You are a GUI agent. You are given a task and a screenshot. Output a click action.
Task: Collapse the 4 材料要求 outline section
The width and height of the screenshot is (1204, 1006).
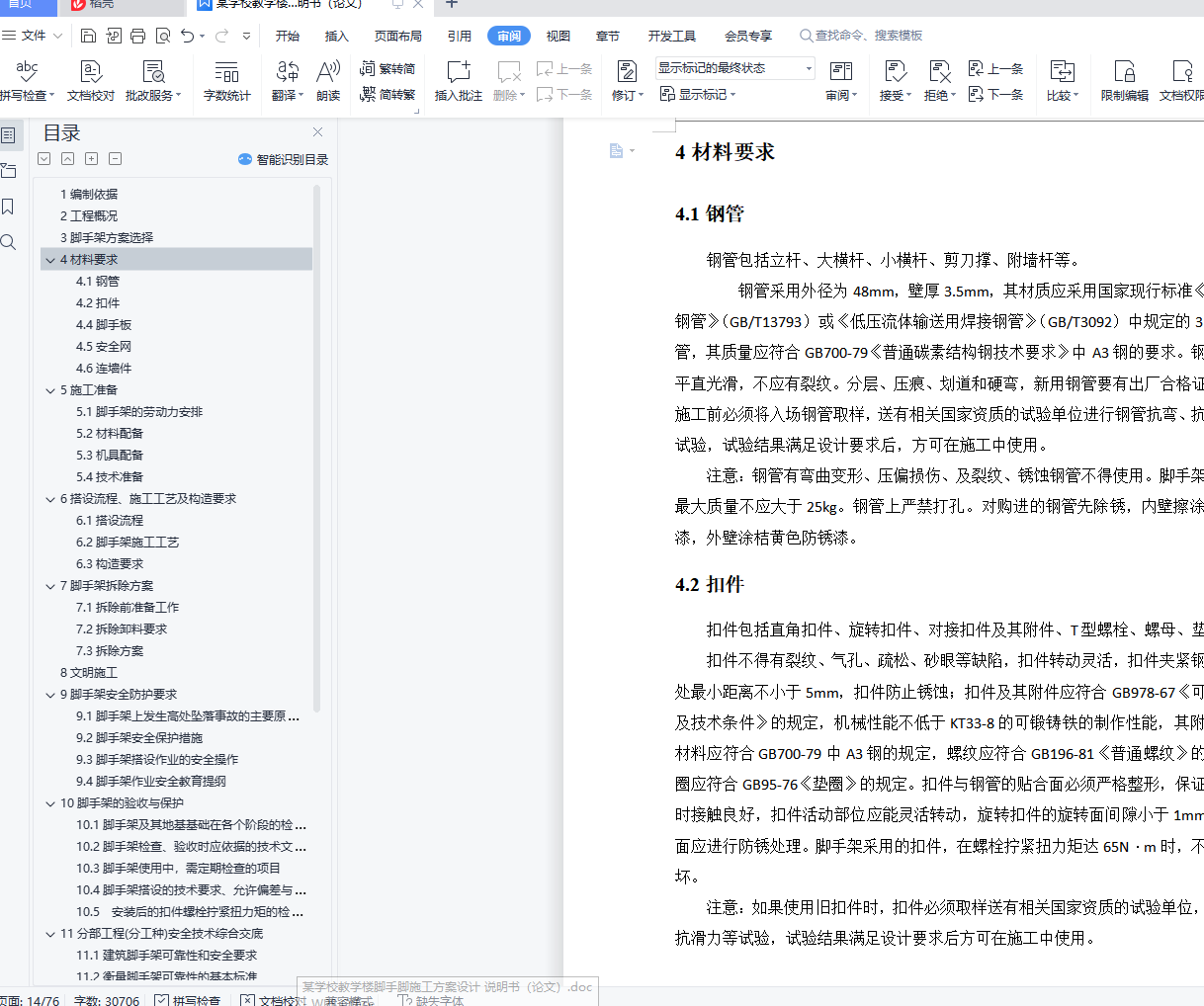[50, 260]
